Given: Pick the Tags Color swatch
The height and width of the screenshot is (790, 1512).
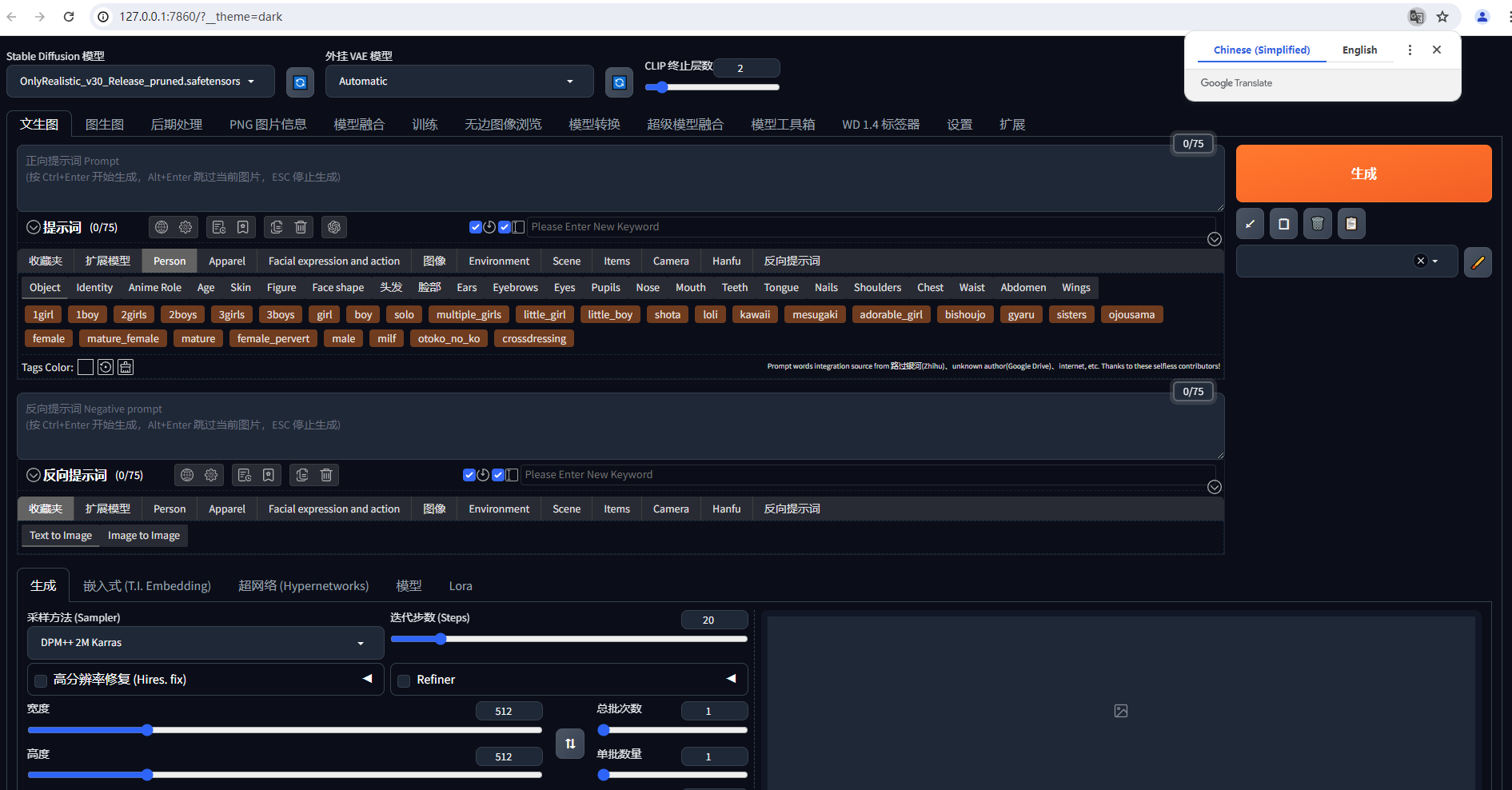Looking at the screenshot, I should click(86, 367).
